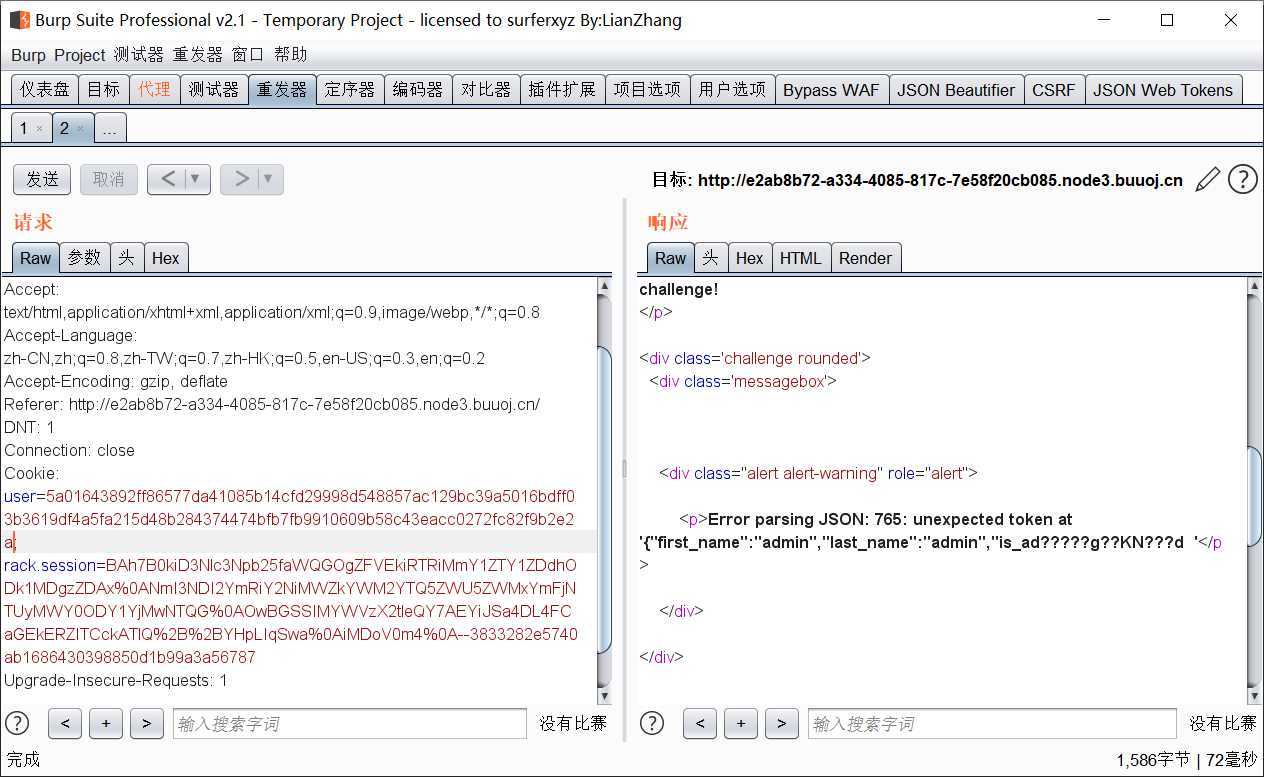Screen dimensions: 1264x777
Task: Switch to 仪表盘 dashboard tab
Action: pos(45,89)
